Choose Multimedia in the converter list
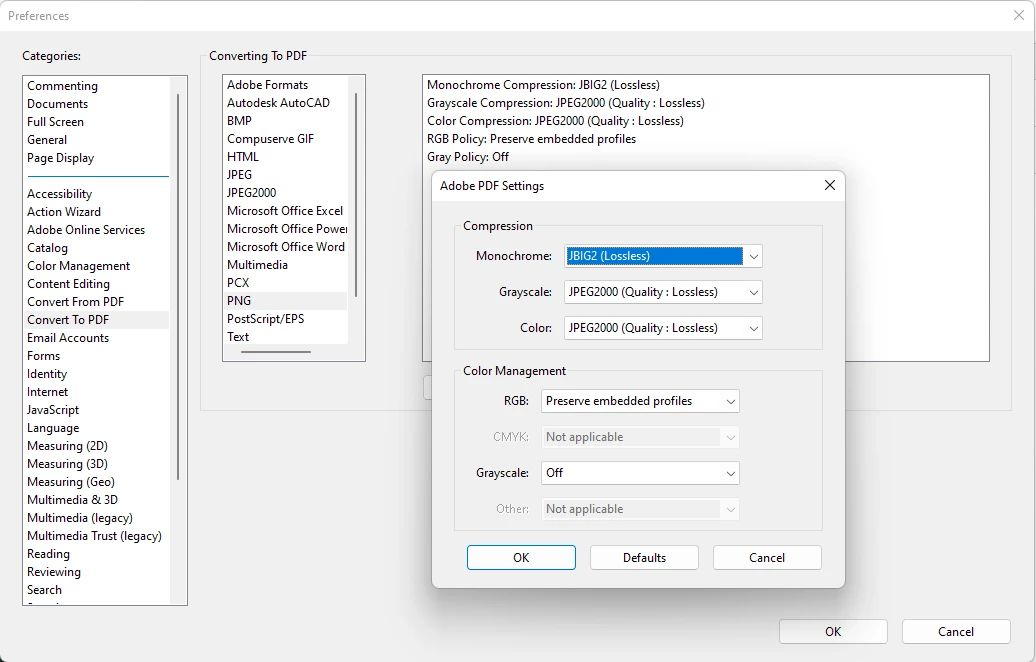This screenshot has height=662, width=1036. 257,265
